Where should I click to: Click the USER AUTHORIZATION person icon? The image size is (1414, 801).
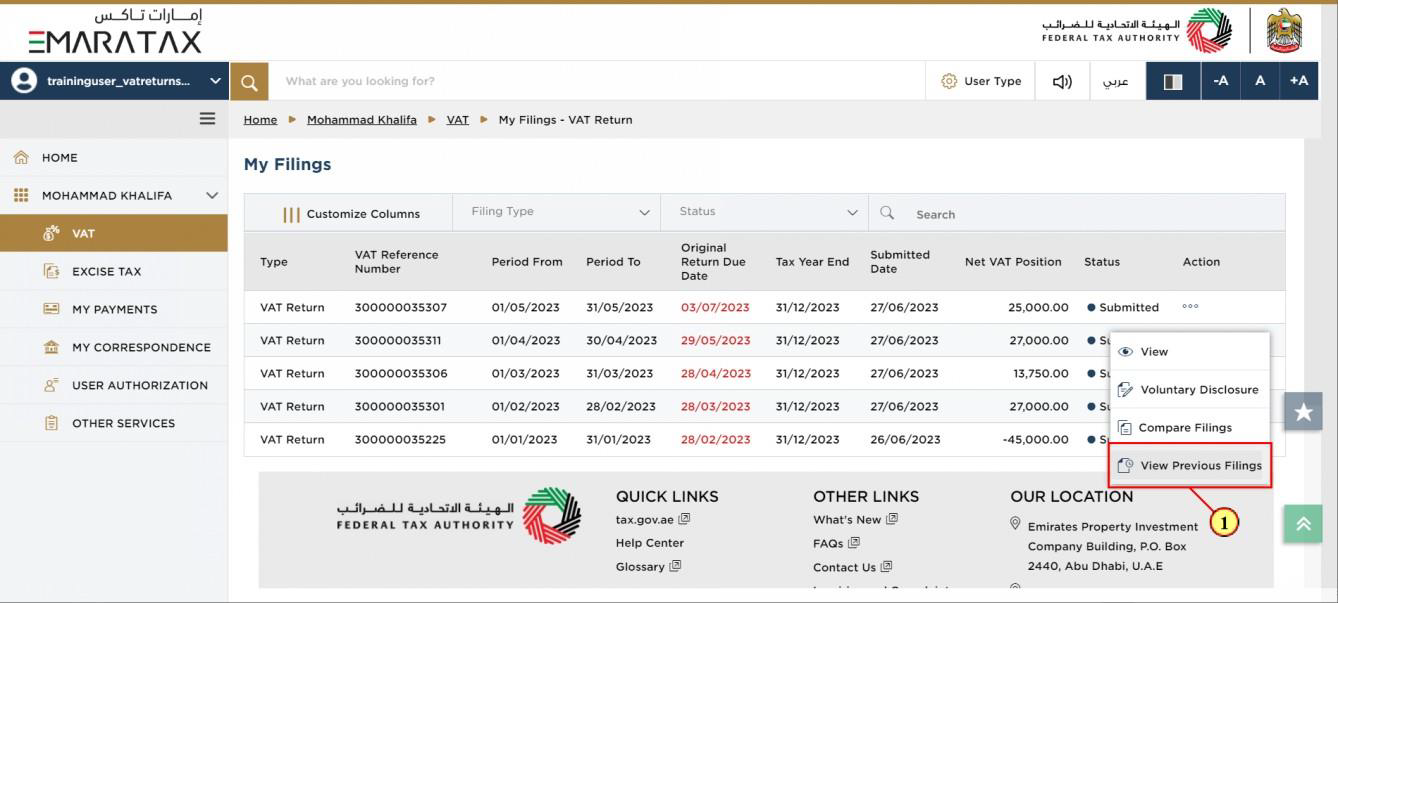pos(52,385)
